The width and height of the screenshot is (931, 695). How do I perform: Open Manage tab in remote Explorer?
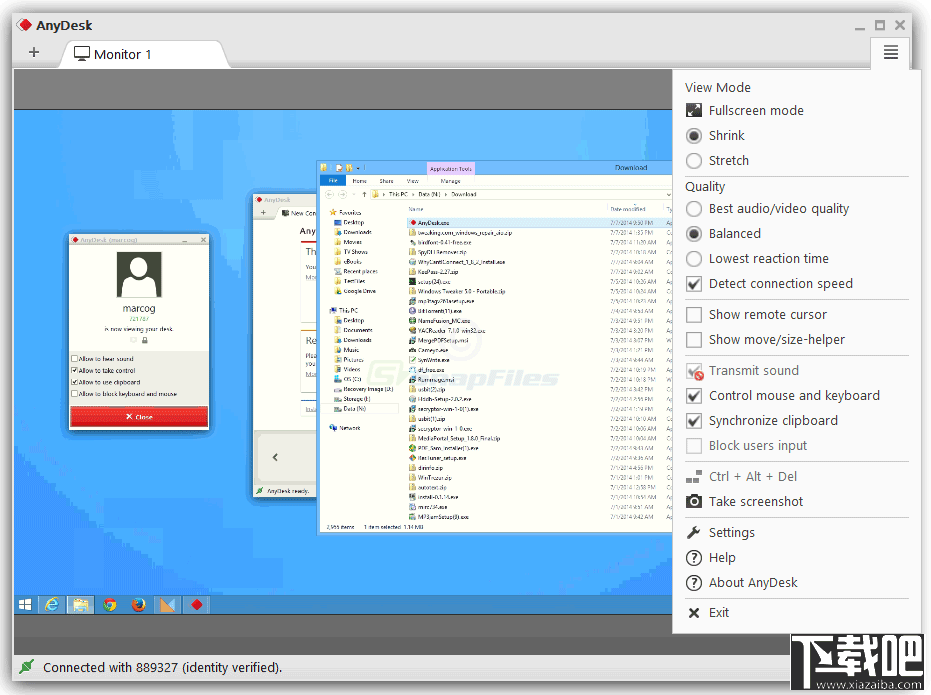tap(451, 181)
